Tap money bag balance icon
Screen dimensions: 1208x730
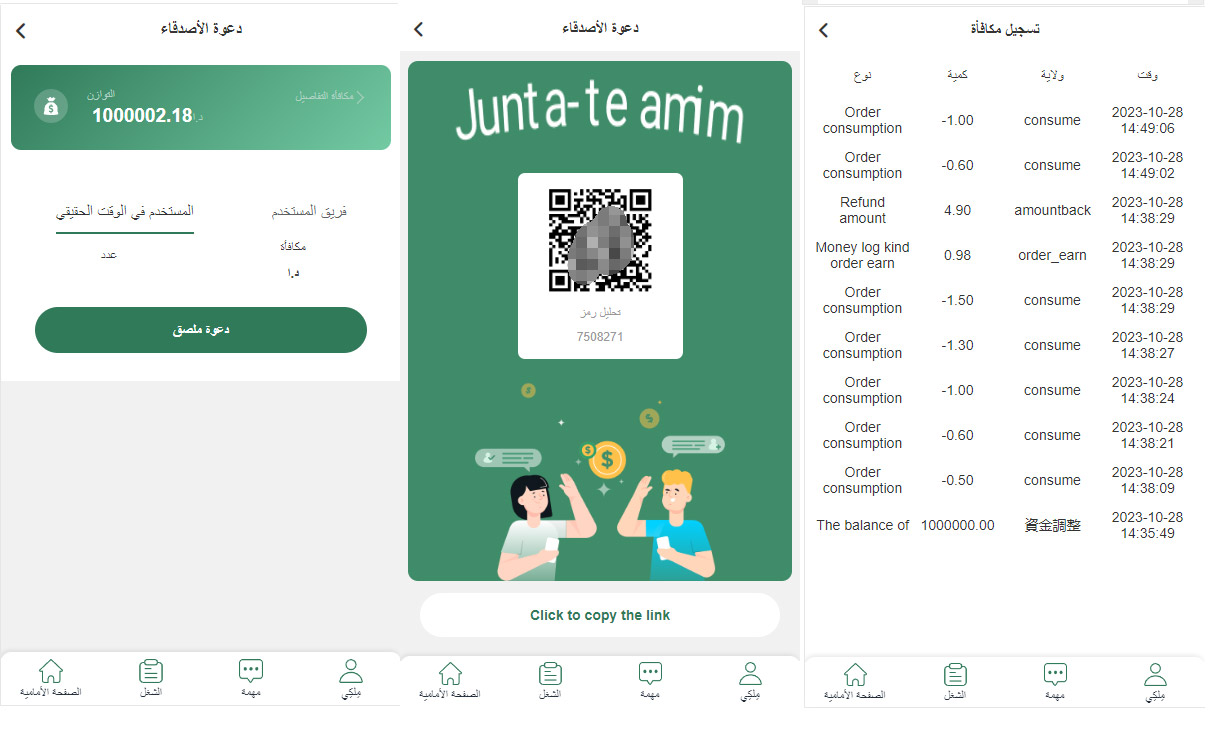(x=51, y=106)
